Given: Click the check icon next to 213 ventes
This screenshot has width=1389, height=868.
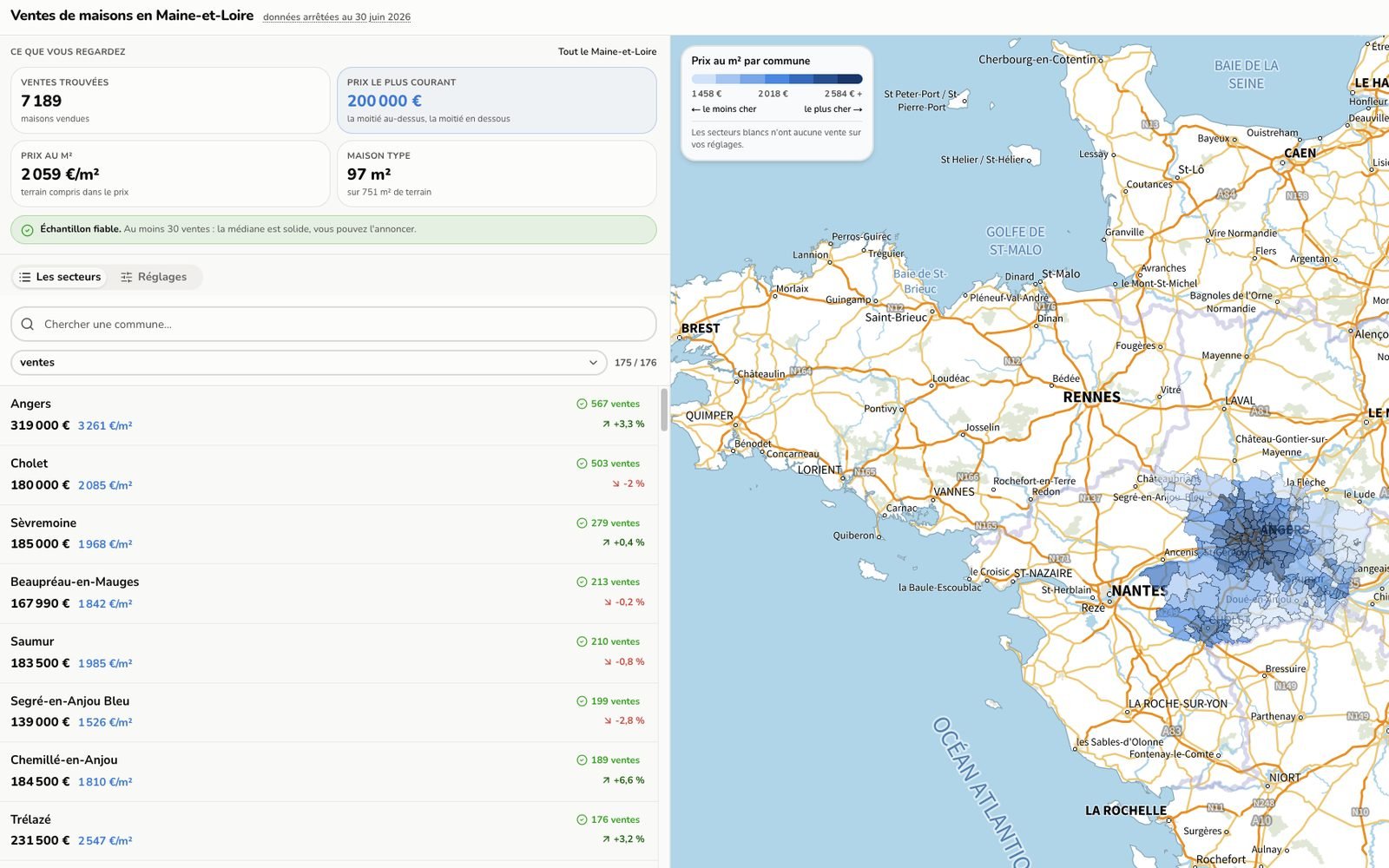Looking at the screenshot, I should pyautogui.click(x=582, y=582).
